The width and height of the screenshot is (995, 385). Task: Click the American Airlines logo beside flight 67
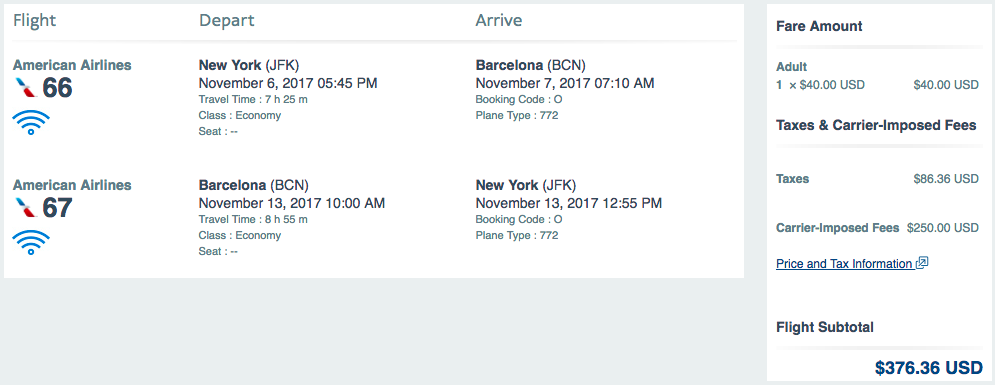pyautogui.click(x=25, y=208)
